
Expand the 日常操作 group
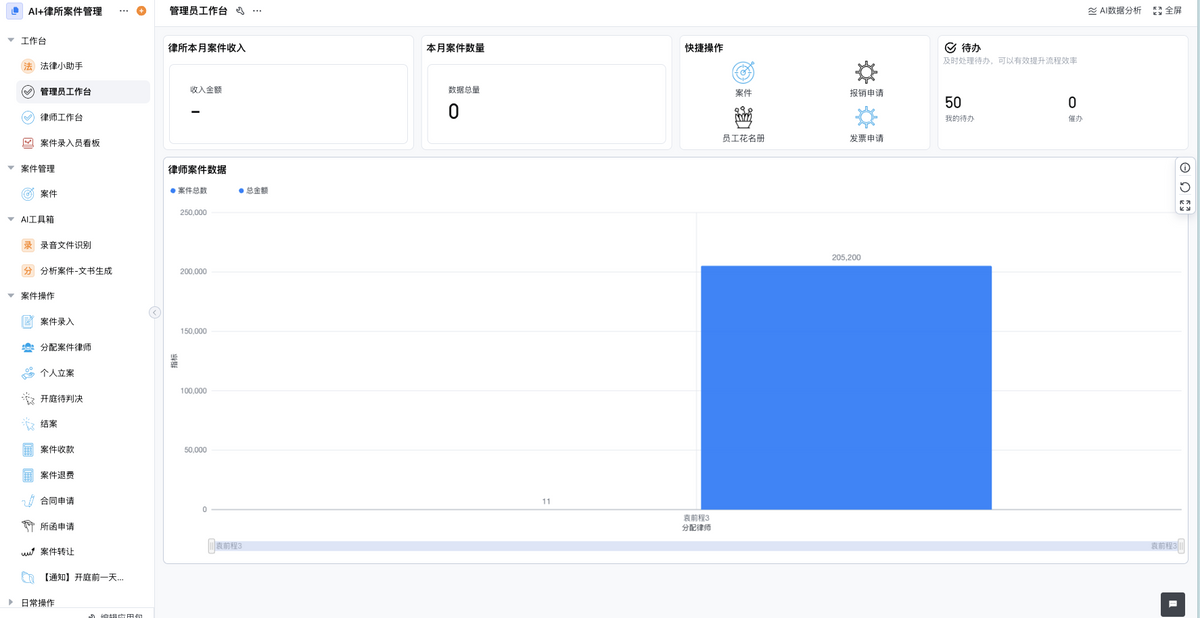[x=11, y=603]
